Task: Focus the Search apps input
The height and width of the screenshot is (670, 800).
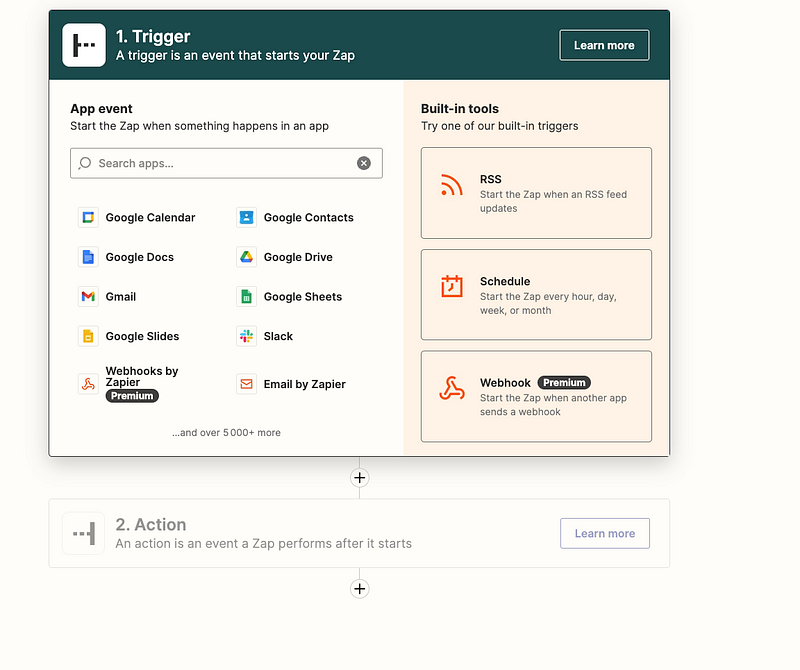Action: pyautogui.click(x=226, y=163)
